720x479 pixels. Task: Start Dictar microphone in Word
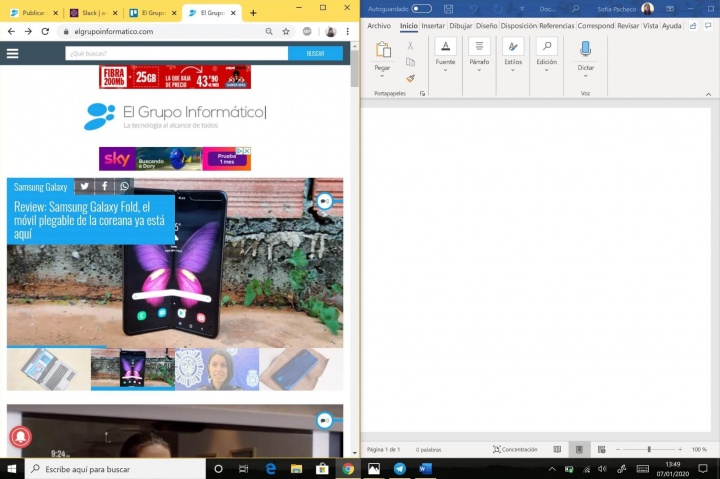point(585,48)
